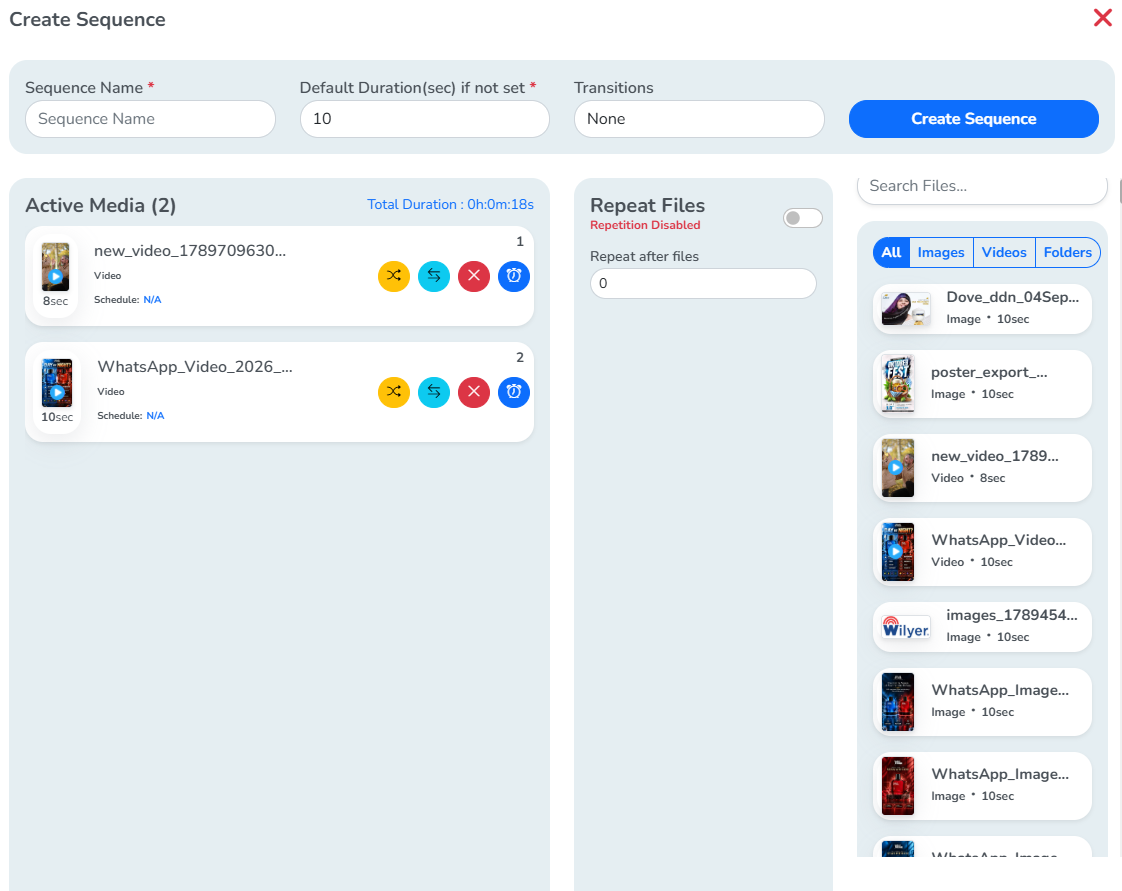Click the Create Sequence button
1122x891 pixels.
click(x=974, y=119)
